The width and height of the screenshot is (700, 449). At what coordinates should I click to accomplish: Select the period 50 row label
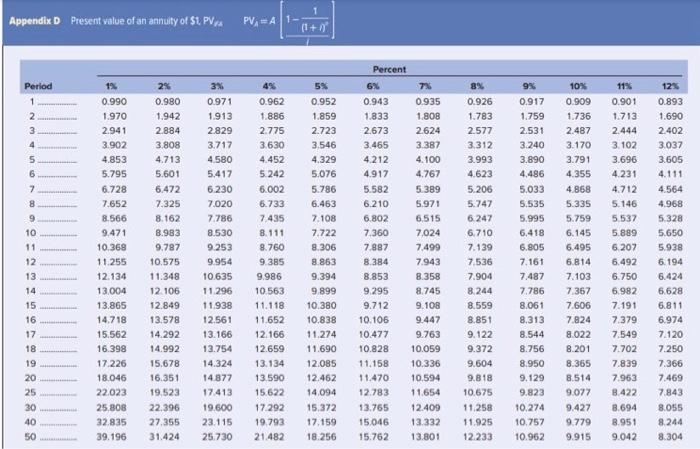[30, 437]
